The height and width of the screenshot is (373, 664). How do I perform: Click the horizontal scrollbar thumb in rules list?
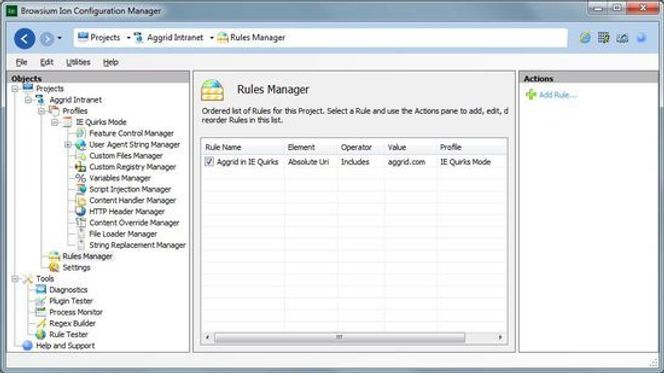(340, 337)
